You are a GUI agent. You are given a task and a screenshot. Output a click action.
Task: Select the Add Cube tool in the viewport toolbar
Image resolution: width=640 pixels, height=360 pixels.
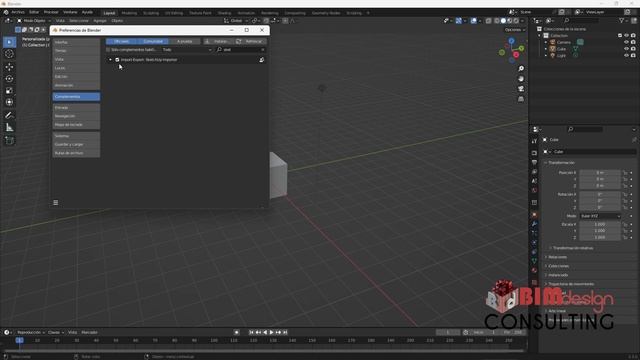(9, 140)
